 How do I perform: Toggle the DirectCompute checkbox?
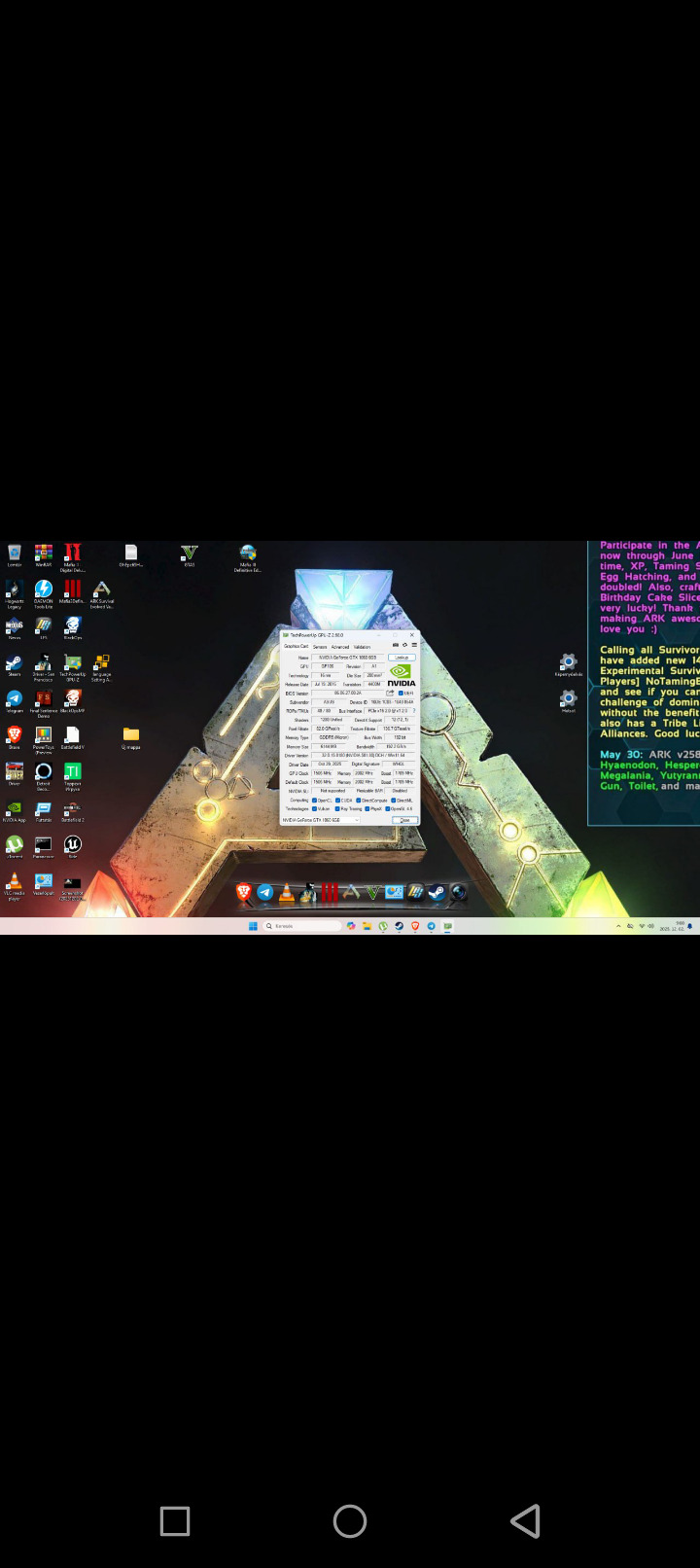359,801
